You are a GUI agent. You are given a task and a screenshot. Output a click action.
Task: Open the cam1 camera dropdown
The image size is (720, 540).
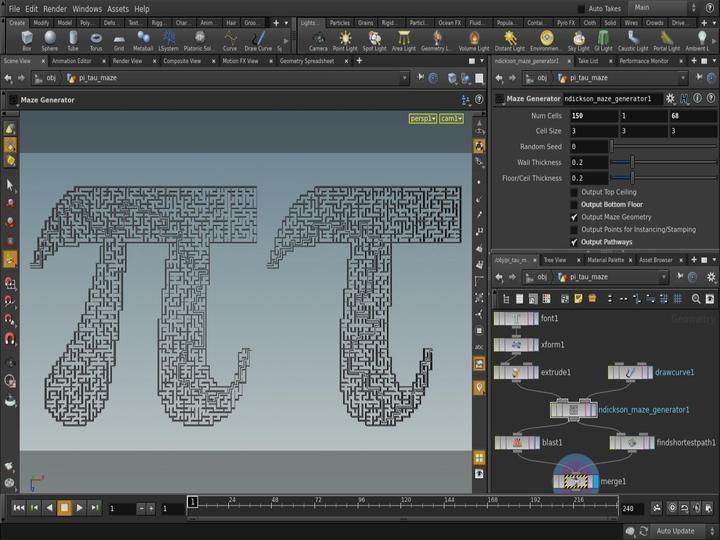451,118
